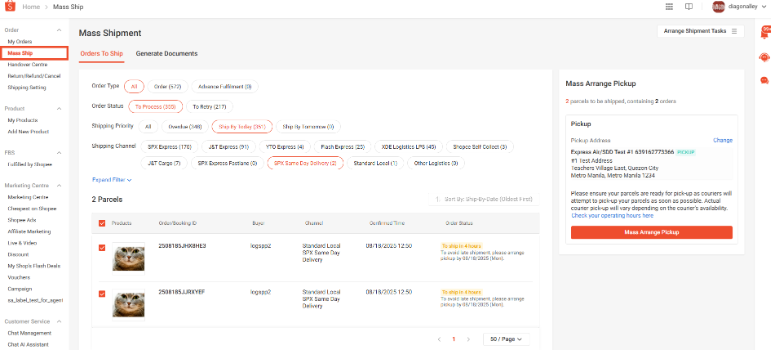Collapse the Product sidebar section
This screenshot has width=771, height=360.
point(59,109)
